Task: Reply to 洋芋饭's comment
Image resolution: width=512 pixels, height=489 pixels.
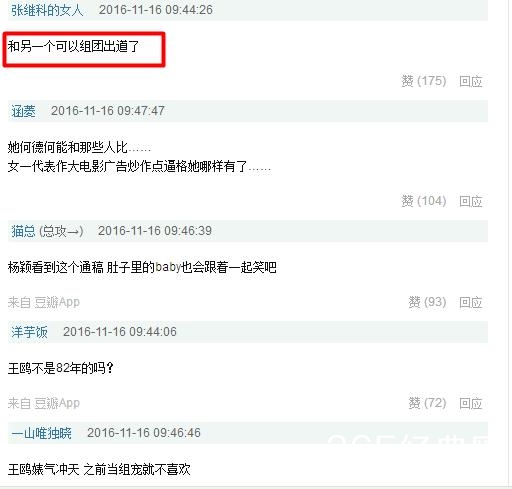Action: 471,403
